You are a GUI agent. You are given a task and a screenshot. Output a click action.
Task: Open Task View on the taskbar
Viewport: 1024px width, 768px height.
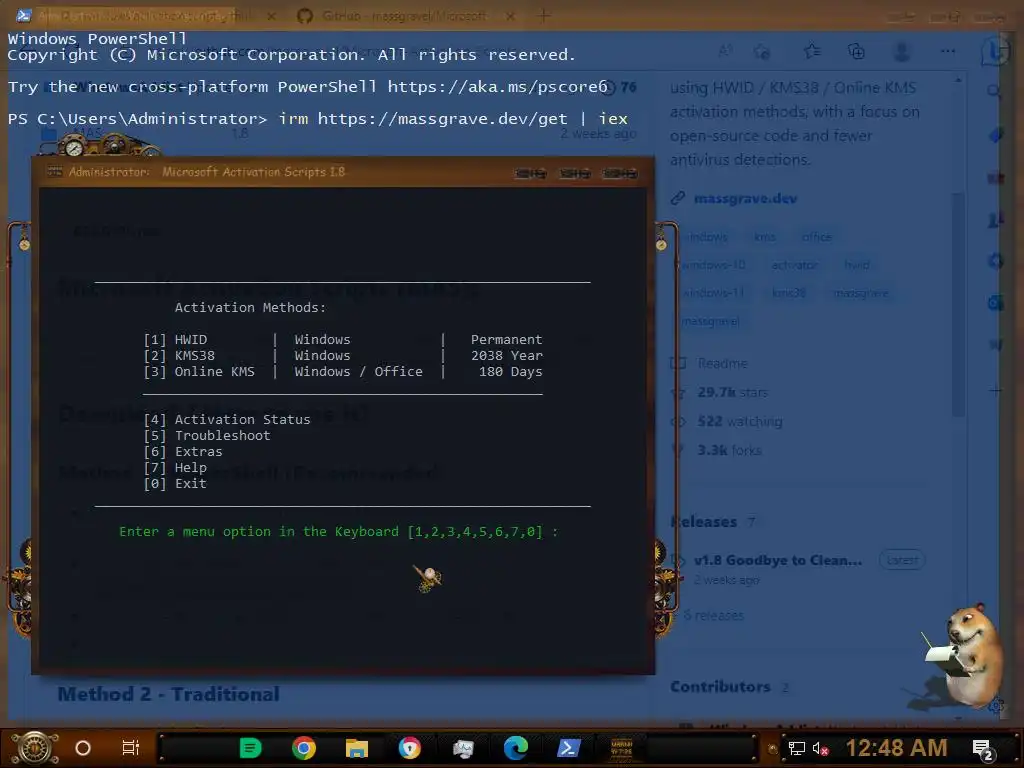tap(131, 748)
